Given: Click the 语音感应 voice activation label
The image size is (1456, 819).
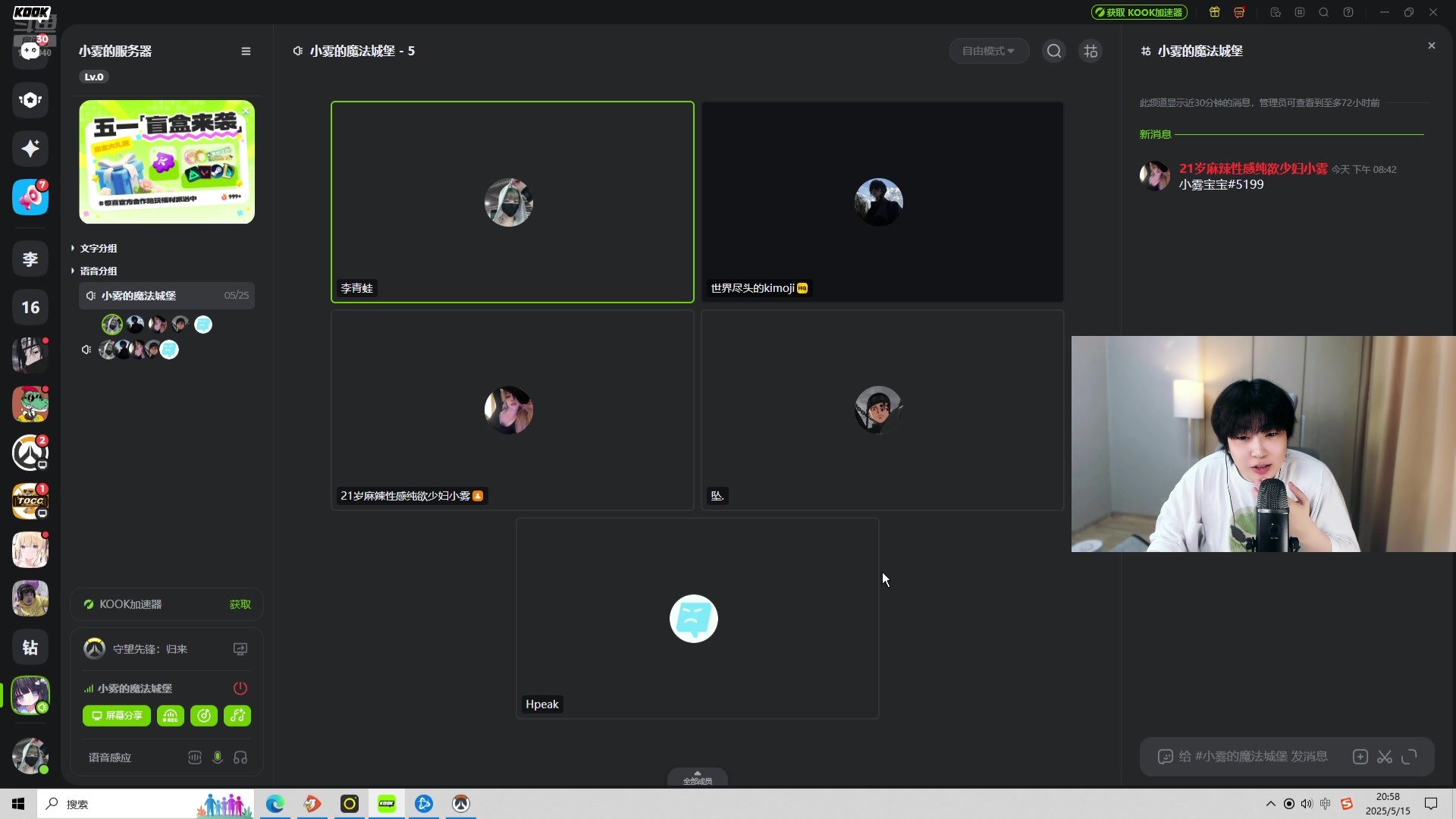Looking at the screenshot, I should 110,758.
